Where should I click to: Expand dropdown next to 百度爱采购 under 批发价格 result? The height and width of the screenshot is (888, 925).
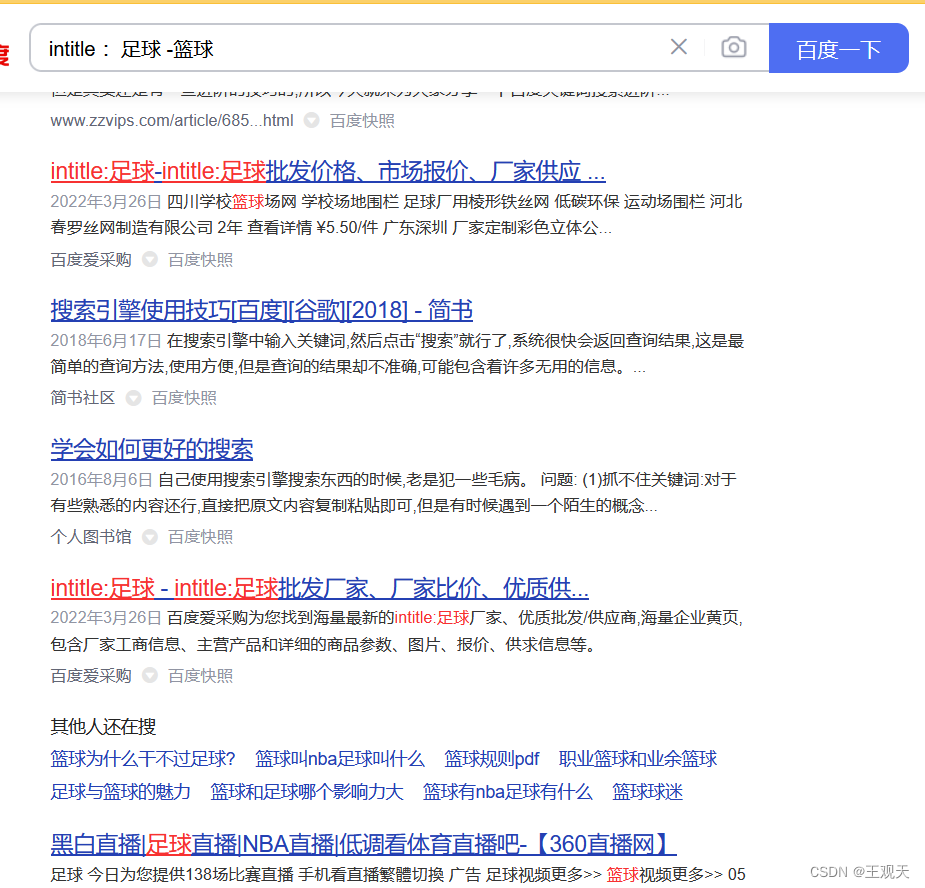[150, 259]
